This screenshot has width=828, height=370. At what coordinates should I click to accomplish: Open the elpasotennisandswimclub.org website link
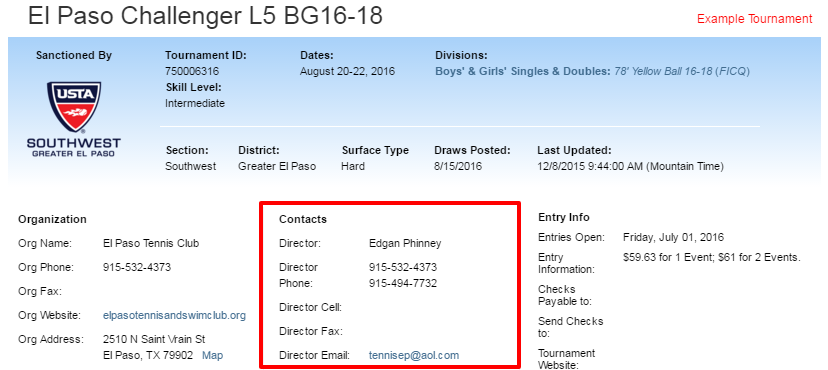point(174,316)
